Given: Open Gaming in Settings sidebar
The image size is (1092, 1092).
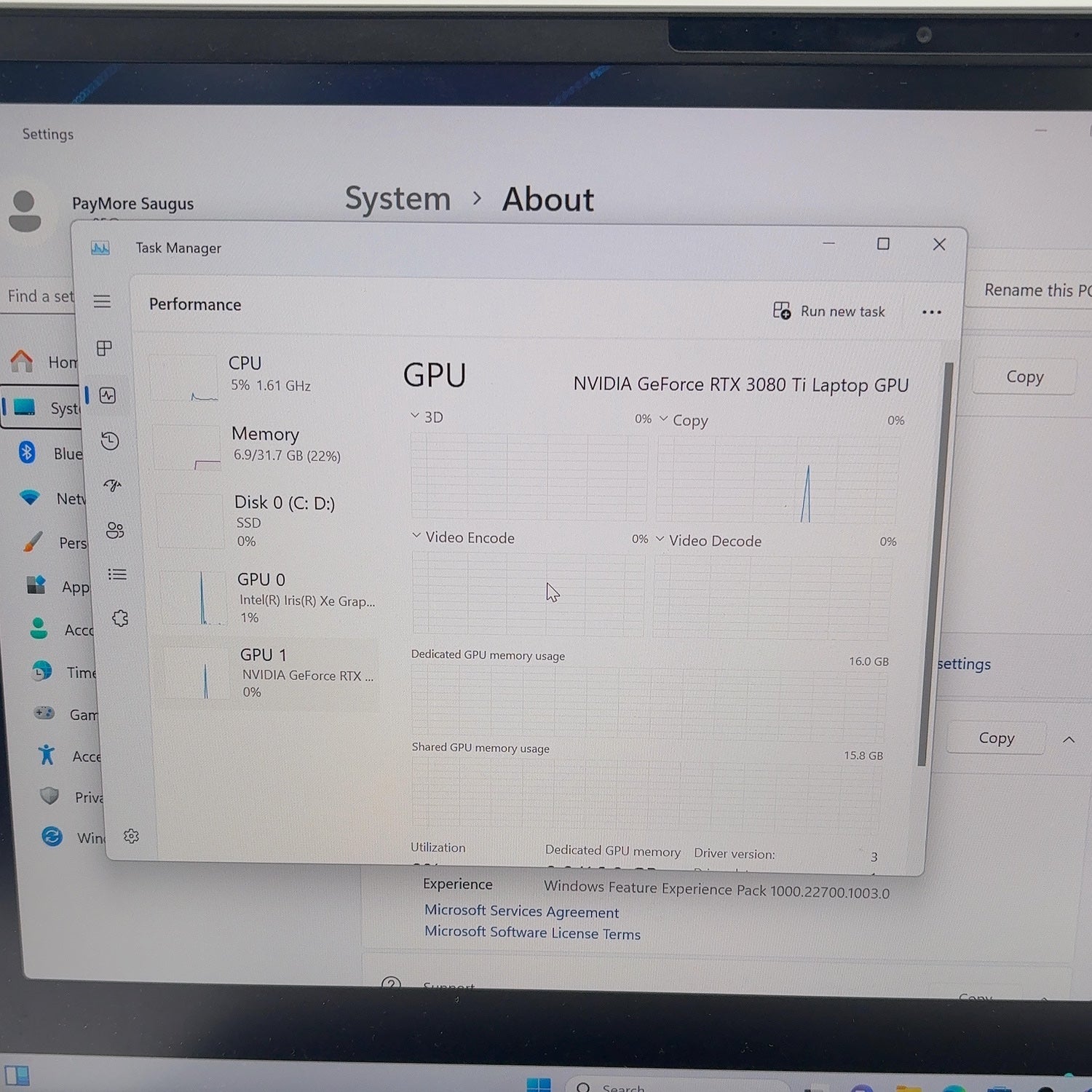Looking at the screenshot, I should 66,714.
